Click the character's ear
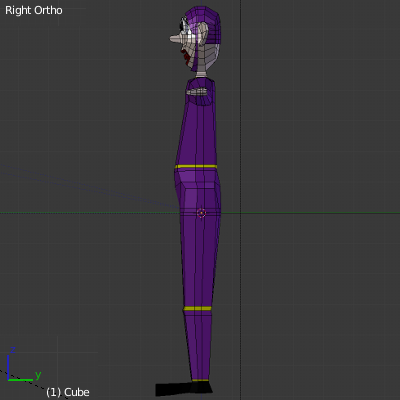Viewport: 400px width, 400px height. [x=204, y=35]
